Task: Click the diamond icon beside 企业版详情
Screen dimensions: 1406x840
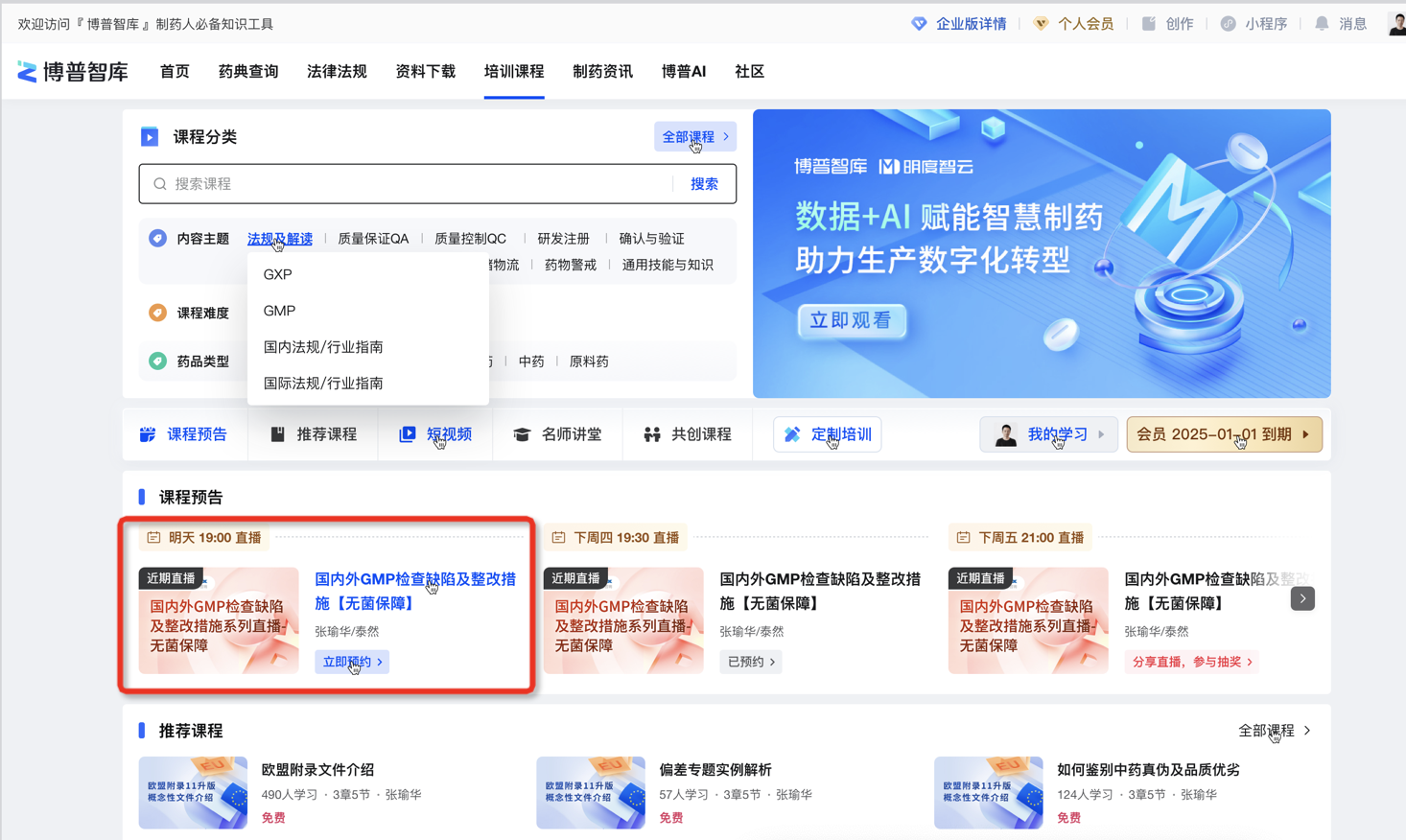Action: tap(919, 24)
